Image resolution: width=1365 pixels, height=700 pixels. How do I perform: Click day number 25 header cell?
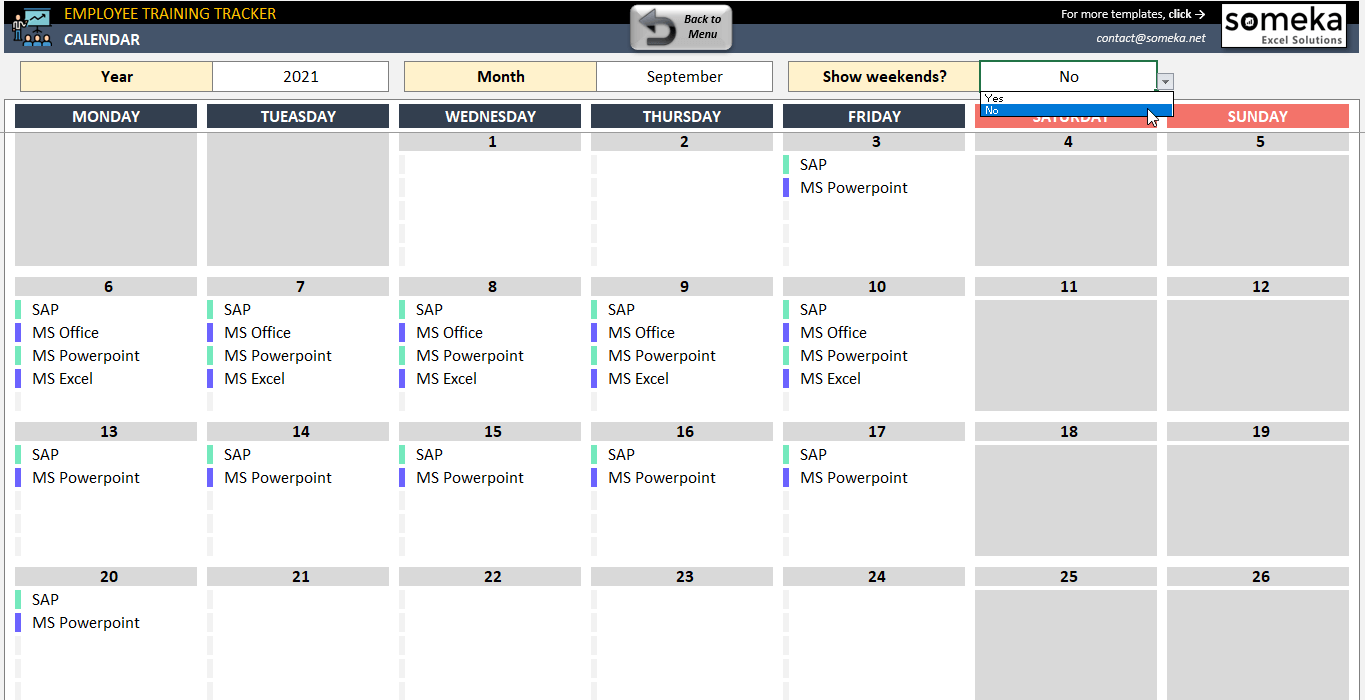[x=1066, y=577]
